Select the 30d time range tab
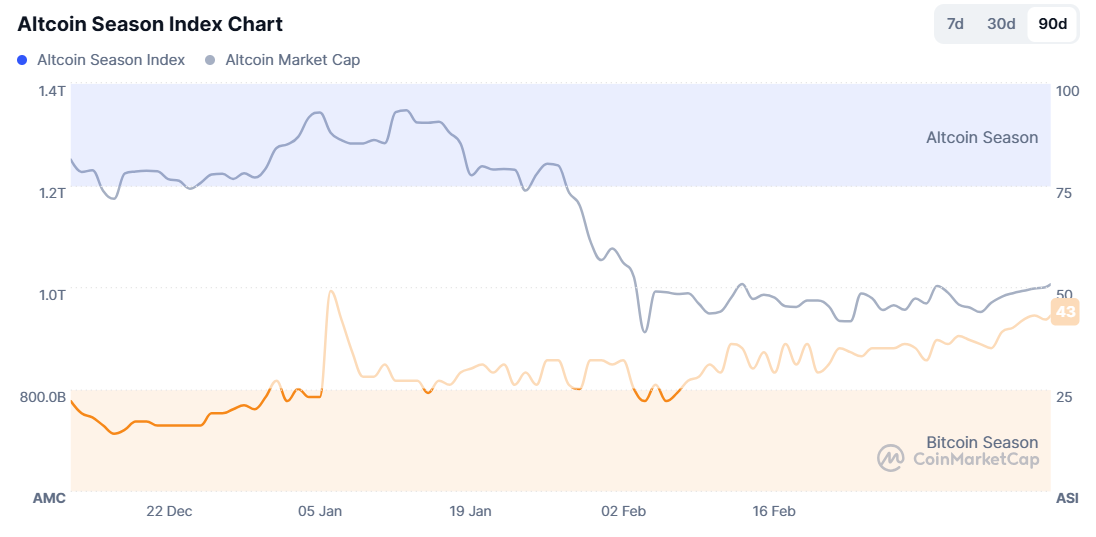Screen dimensions: 1096x537 click(x=1001, y=24)
